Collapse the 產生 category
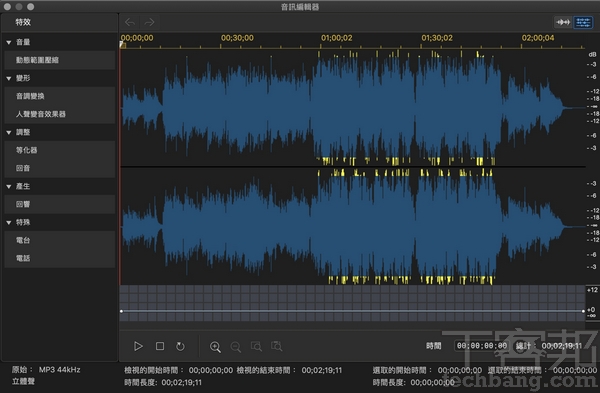Viewport: 600px width, 393px height. (x=9, y=186)
